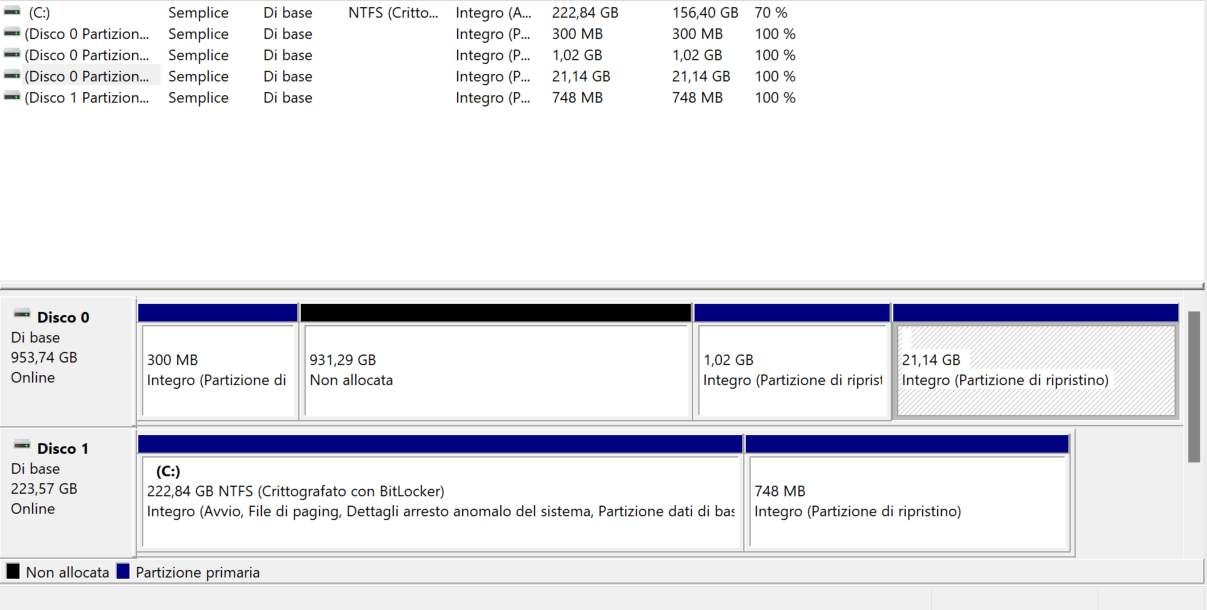1207x610 pixels.
Task: Click the drive icon in the 21,14 GB list row
Action: tap(12, 76)
